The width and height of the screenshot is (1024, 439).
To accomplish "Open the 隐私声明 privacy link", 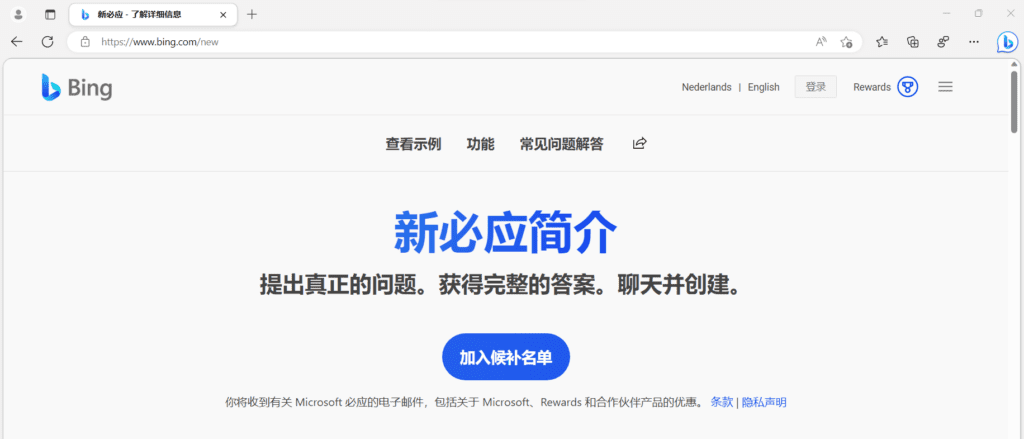I will [764, 402].
